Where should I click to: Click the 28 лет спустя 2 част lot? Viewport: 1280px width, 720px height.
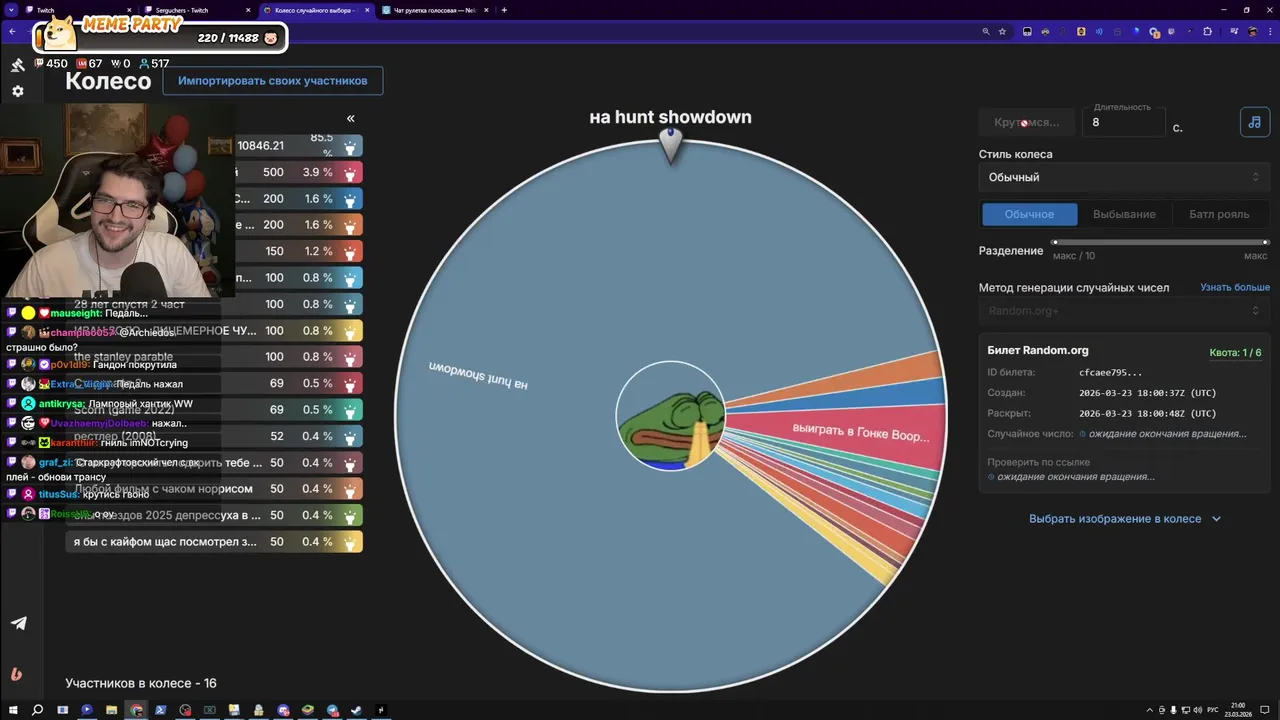click(x=129, y=304)
